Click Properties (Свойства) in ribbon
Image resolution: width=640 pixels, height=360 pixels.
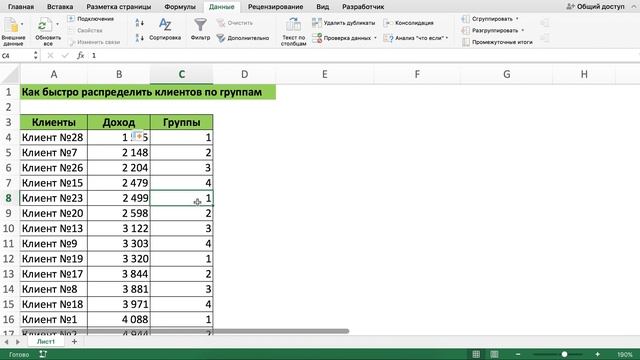tap(86, 31)
